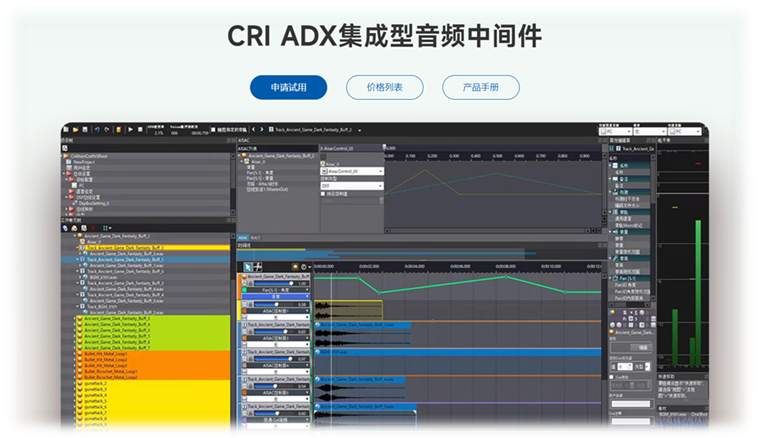Click the first work unit toolbar icon
The height and width of the screenshot is (438, 758).
click(x=65, y=228)
